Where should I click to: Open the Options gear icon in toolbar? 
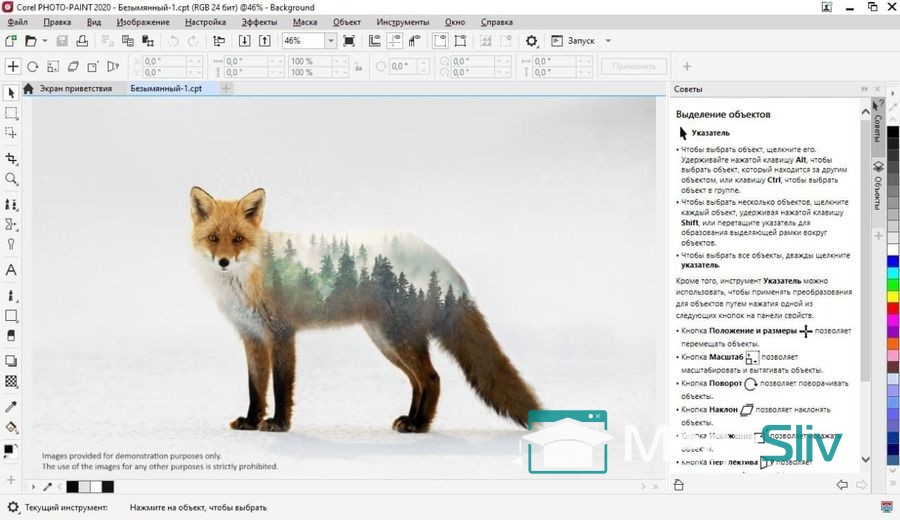532,41
